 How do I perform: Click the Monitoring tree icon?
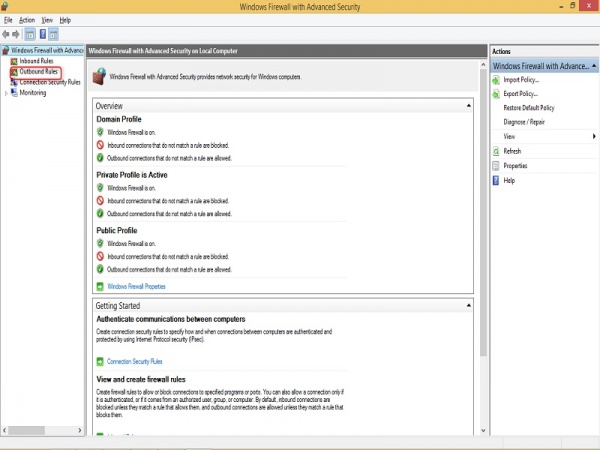tap(14, 93)
